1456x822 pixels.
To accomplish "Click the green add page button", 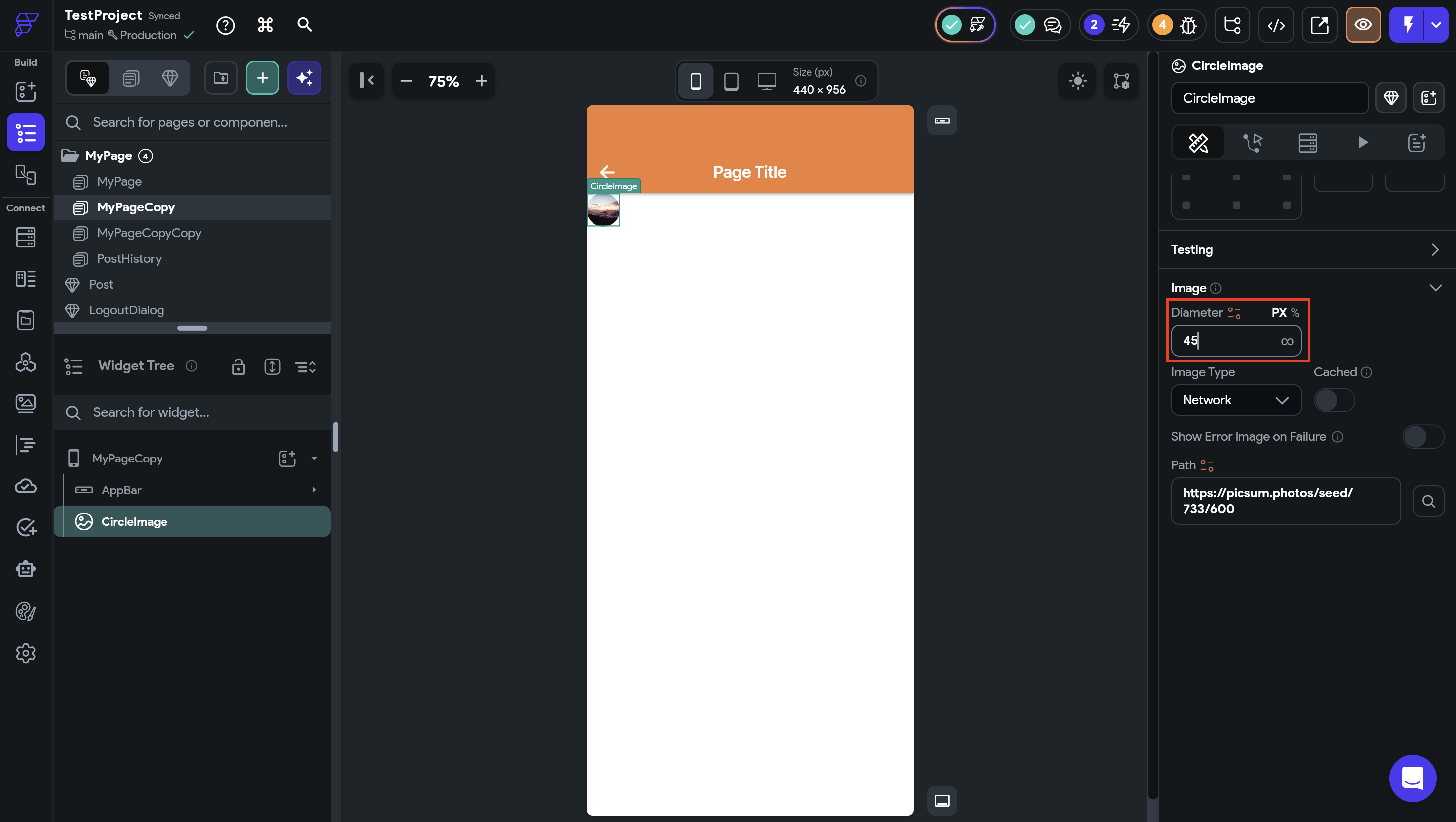I will (262, 78).
